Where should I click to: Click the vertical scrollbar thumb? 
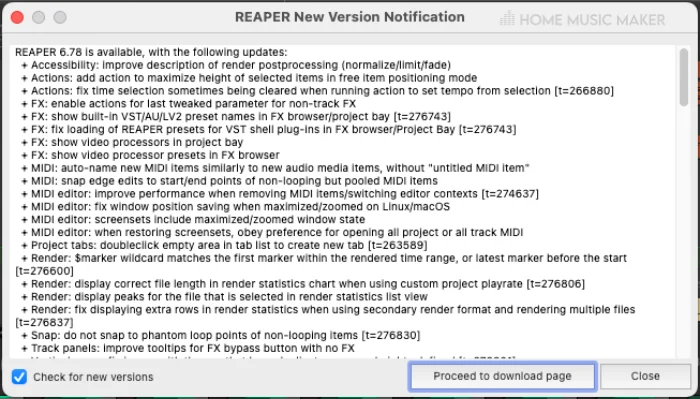tap(683, 77)
